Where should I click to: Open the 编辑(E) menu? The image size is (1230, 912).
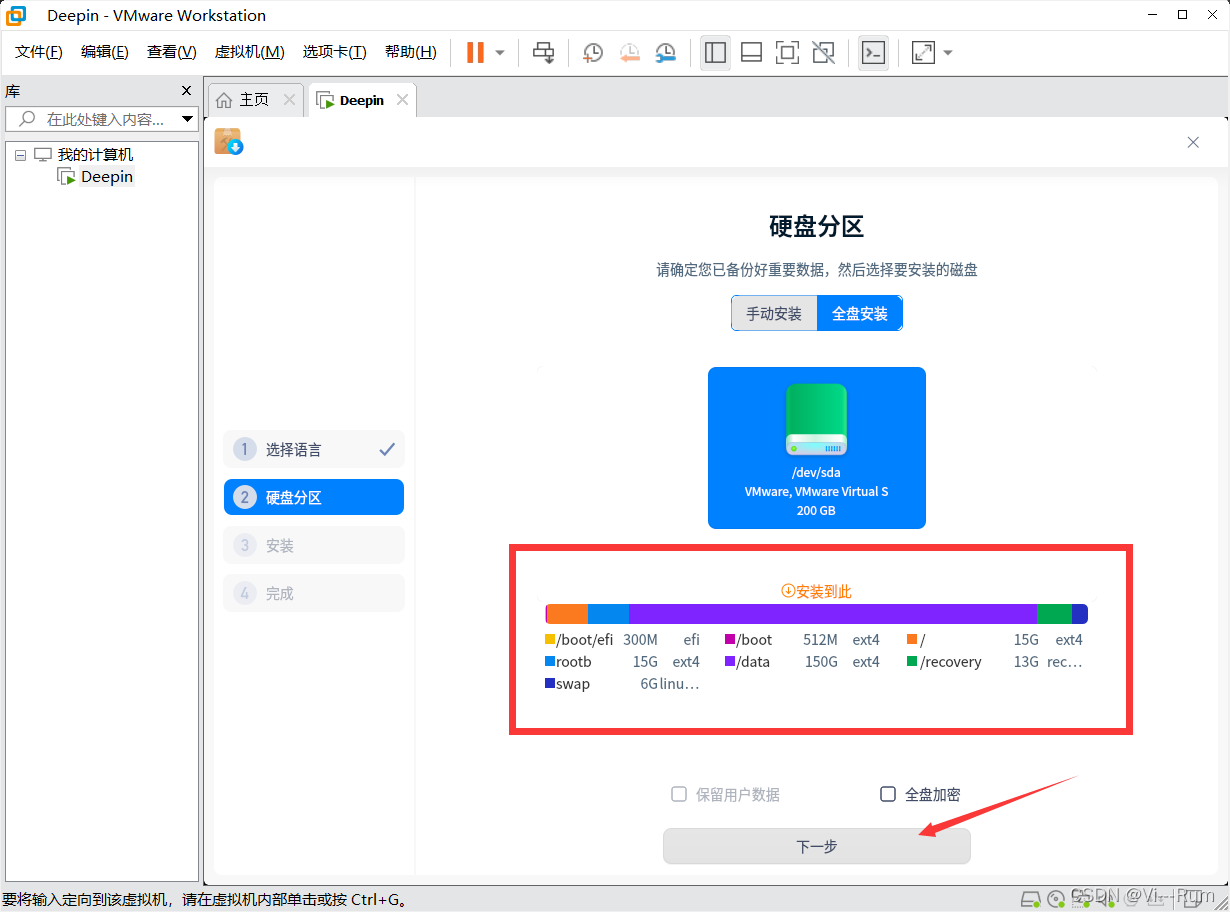[x=105, y=52]
